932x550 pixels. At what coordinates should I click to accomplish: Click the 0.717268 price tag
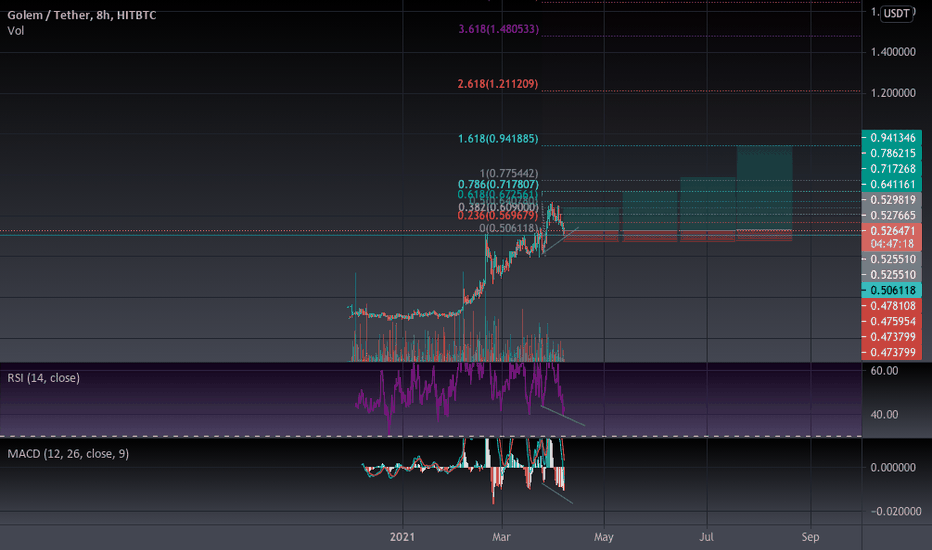click(x=892, y=169)
